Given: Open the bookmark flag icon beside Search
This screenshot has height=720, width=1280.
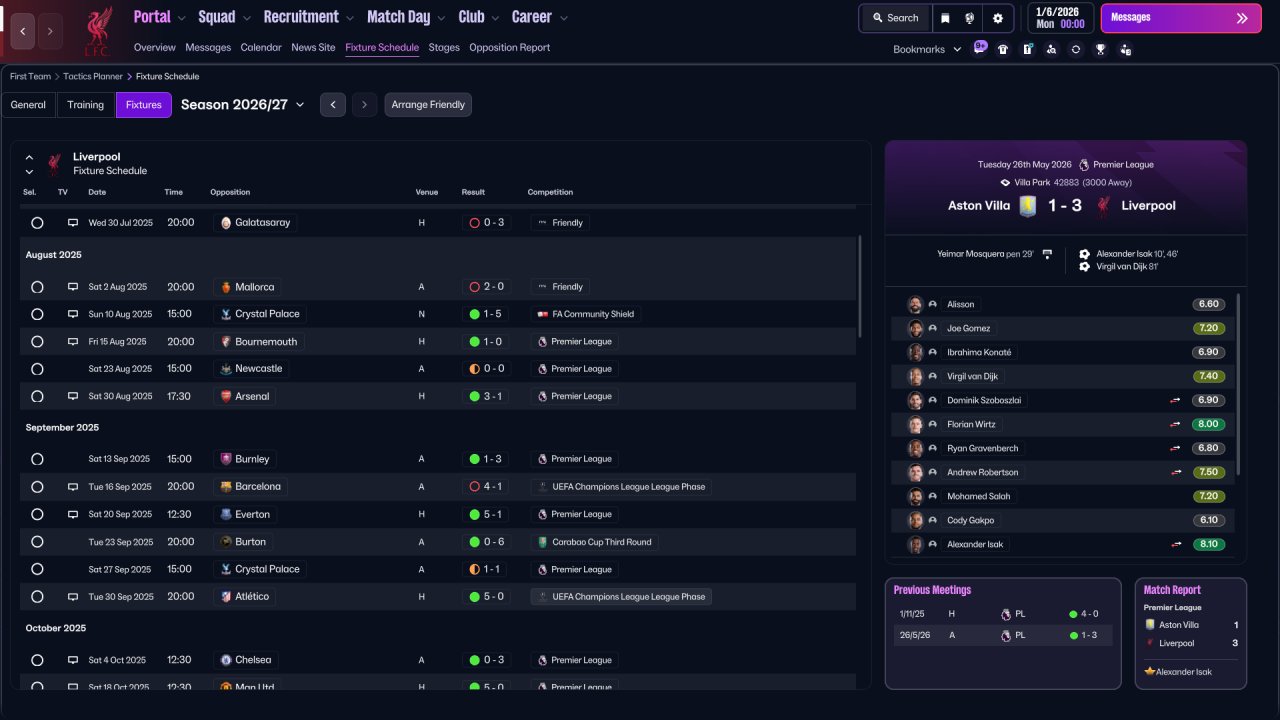Looking at the screenshot, I should tap(945, 18).
